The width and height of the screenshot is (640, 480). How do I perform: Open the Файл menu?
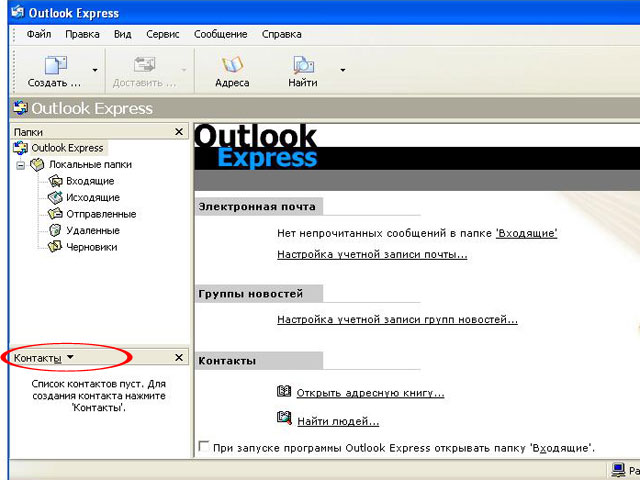tap(39, 34)
